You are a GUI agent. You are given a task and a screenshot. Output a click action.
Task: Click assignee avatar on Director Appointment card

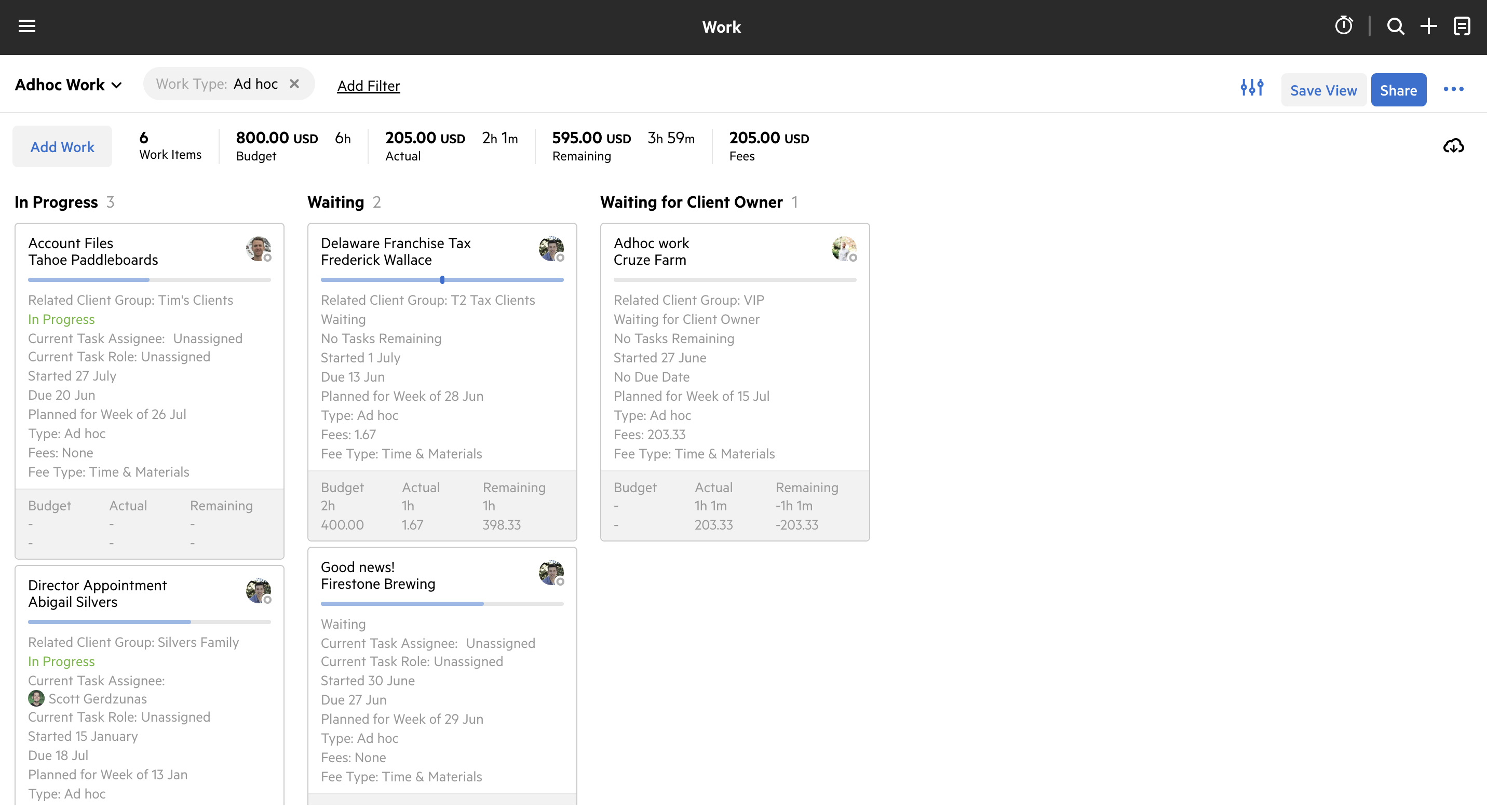point(258,591)
